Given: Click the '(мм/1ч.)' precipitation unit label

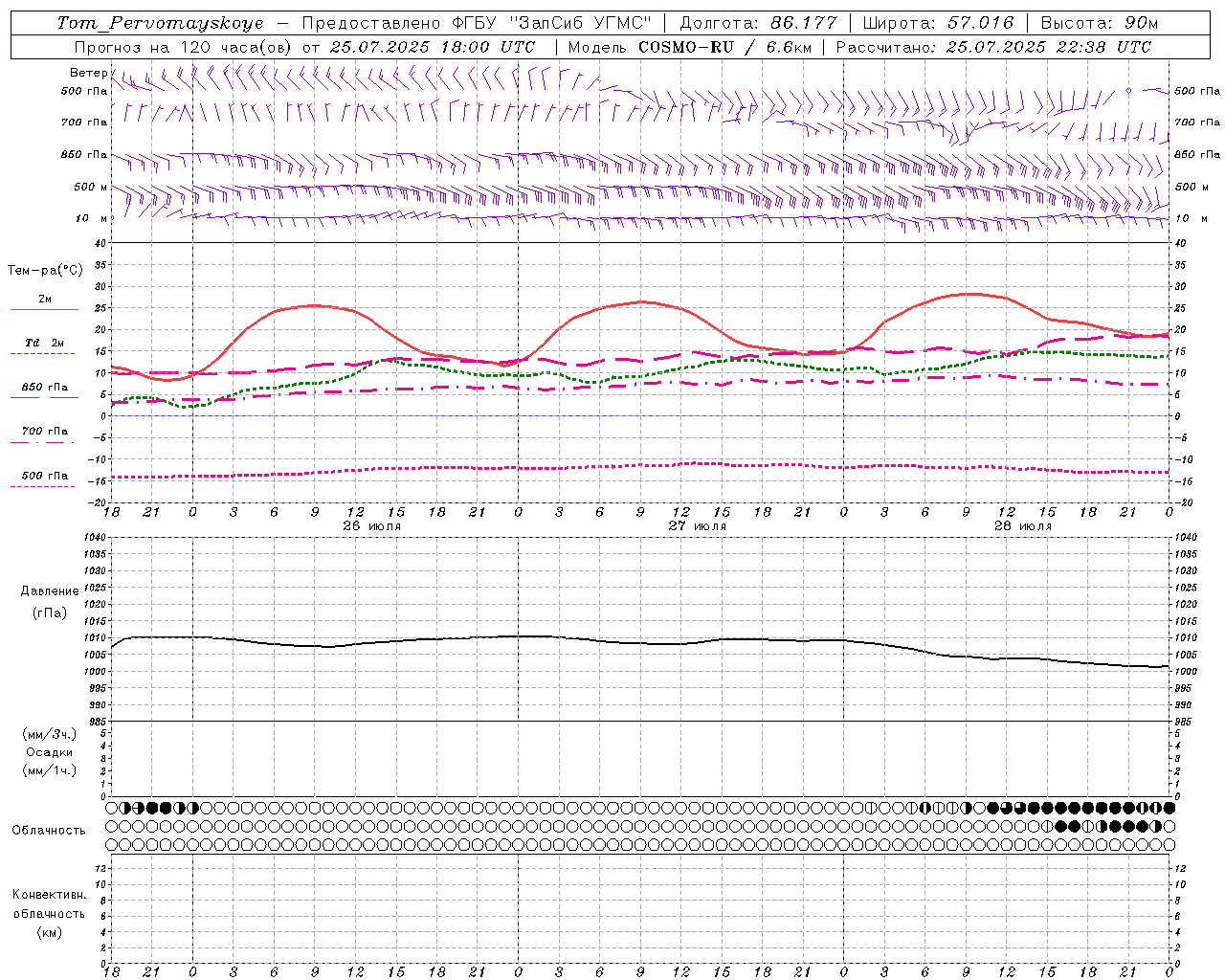Looking at the screenshot, I should pyautogui.click(x=50, y=770).
